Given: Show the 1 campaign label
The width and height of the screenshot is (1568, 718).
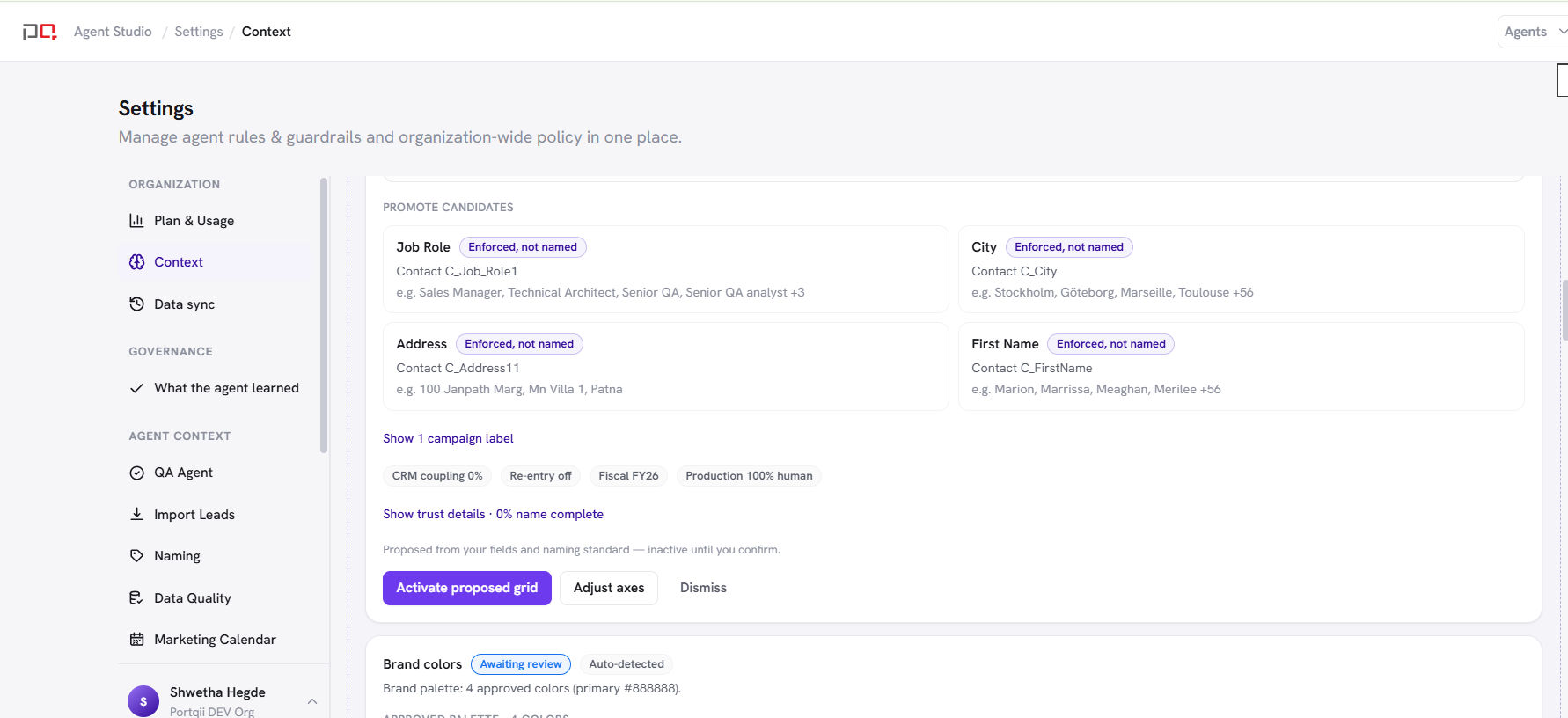Looking at the screenshot, I should pyautogui.click(x=448, y=438).
